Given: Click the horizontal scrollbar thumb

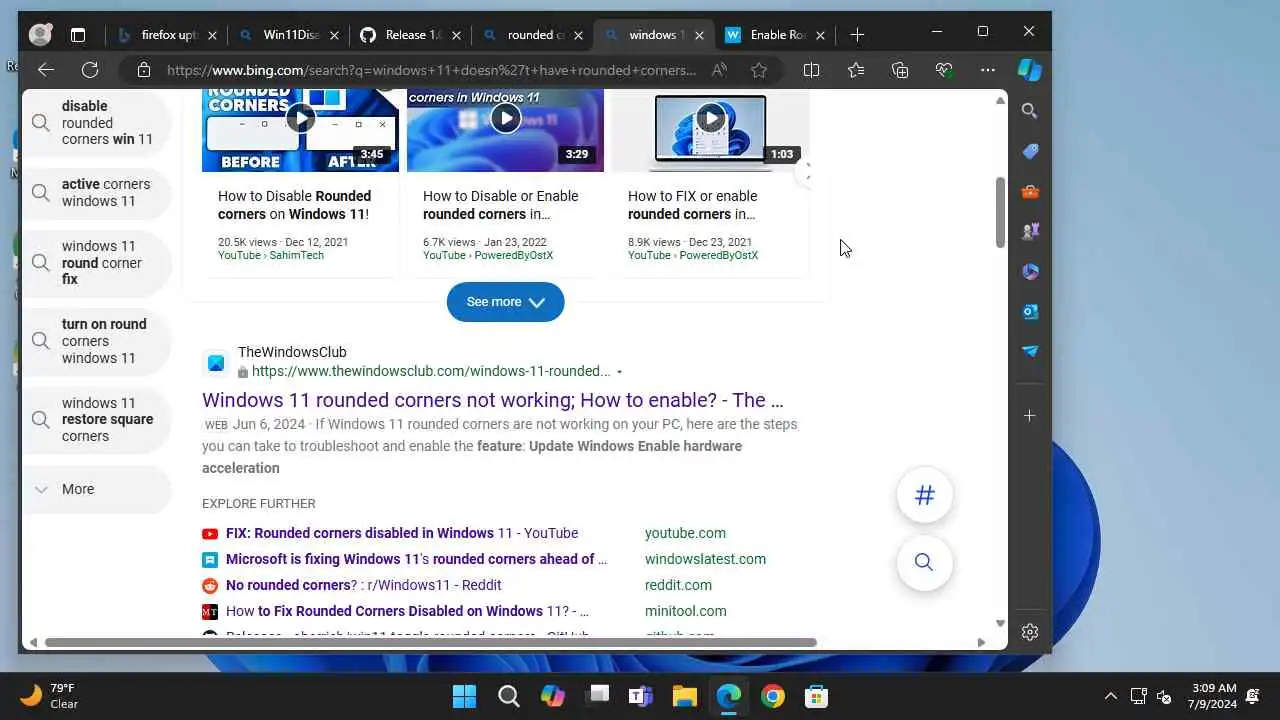Looking at the screenshot, I should 430,642.
